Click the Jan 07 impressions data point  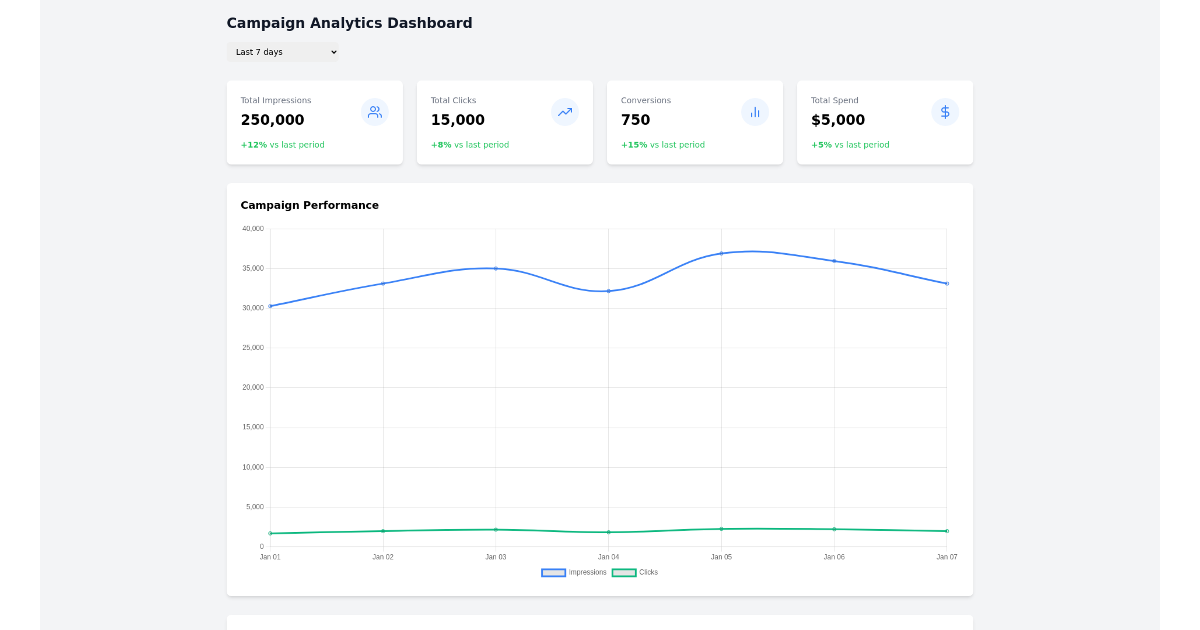[946, 283]
